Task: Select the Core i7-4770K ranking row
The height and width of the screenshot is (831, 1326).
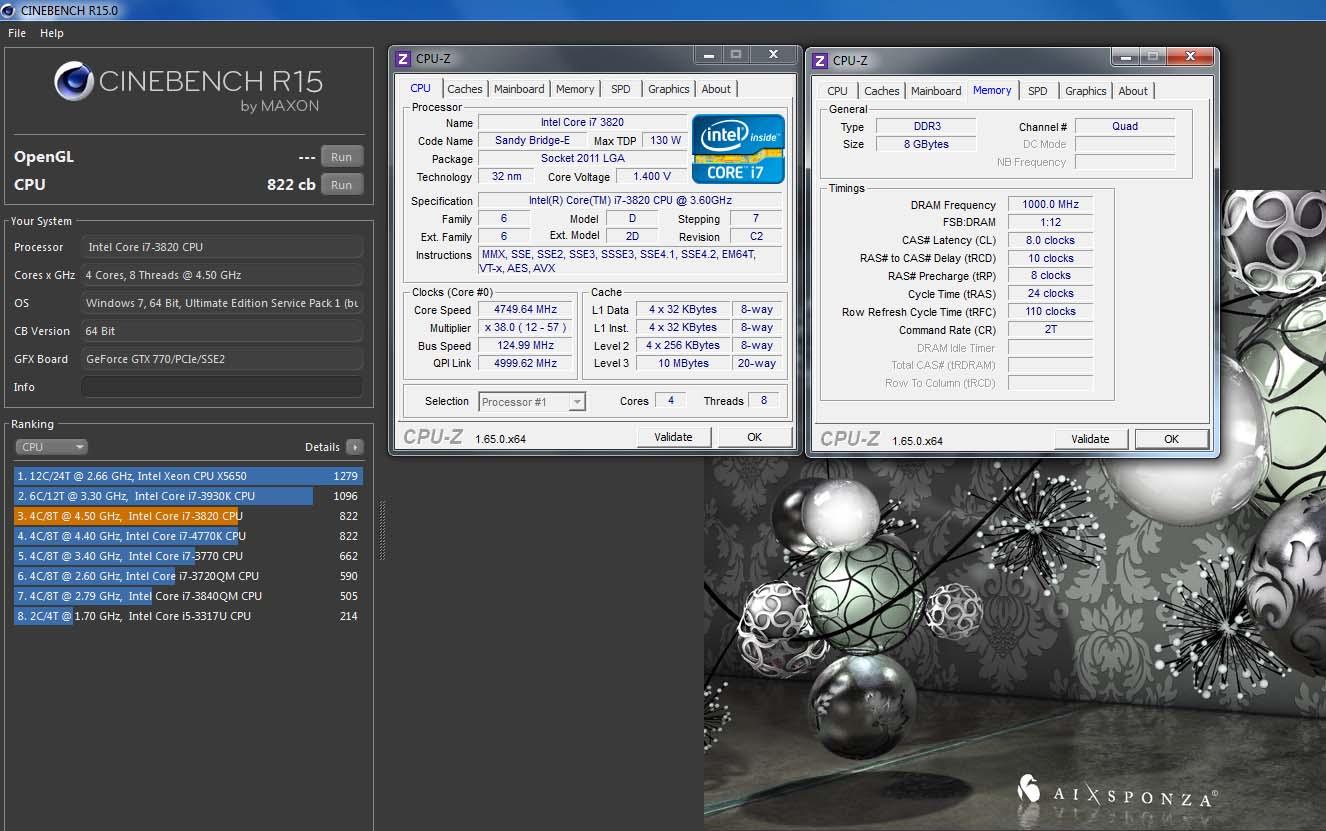Action: (188, 536)
